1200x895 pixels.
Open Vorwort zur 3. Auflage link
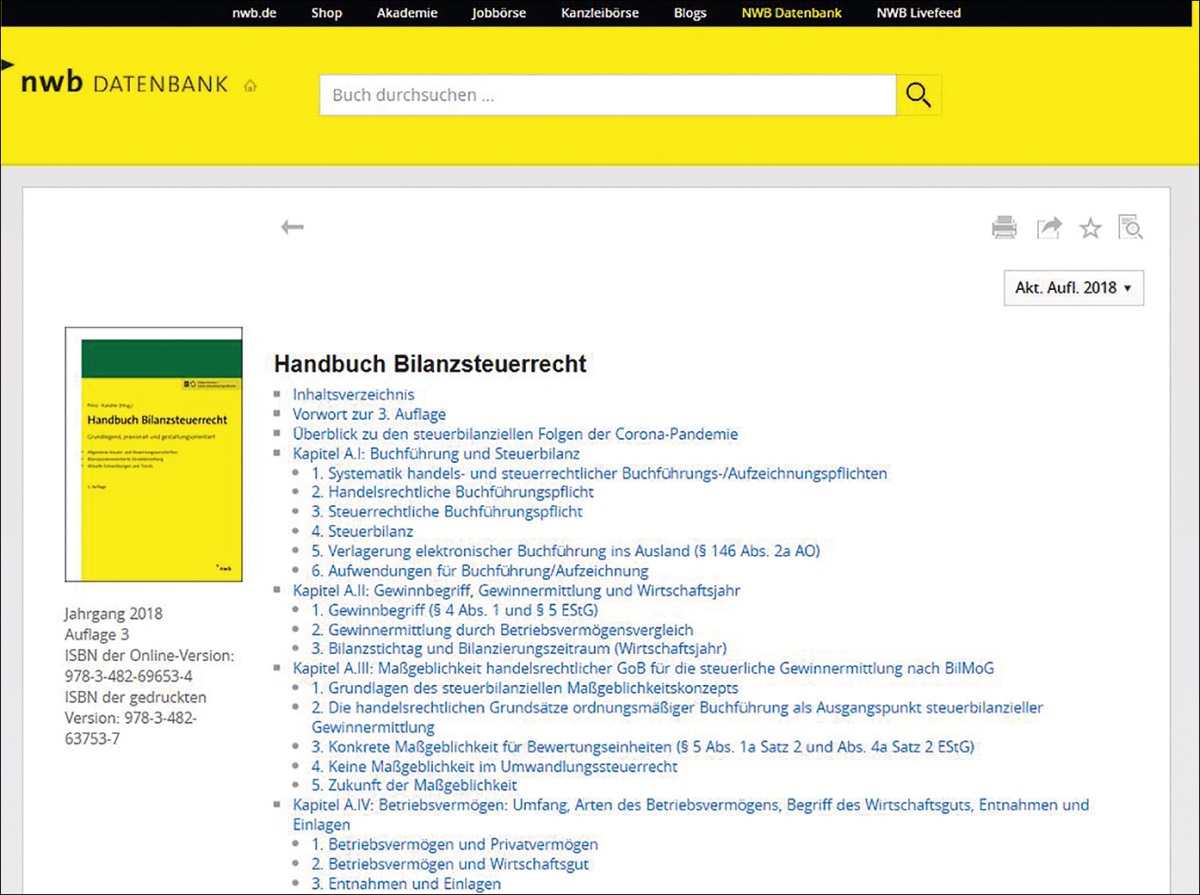369,414
